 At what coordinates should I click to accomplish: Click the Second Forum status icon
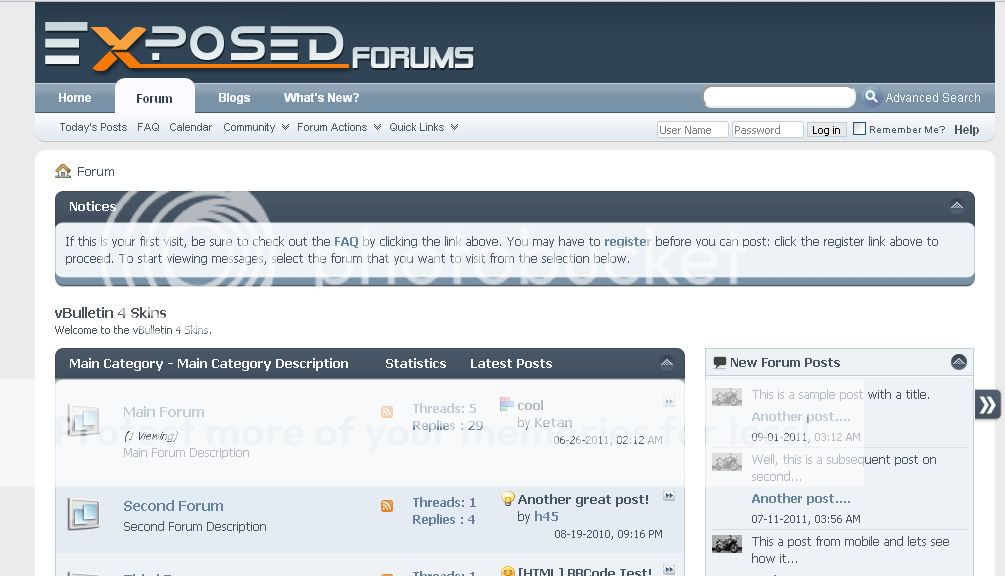[83, 514]
